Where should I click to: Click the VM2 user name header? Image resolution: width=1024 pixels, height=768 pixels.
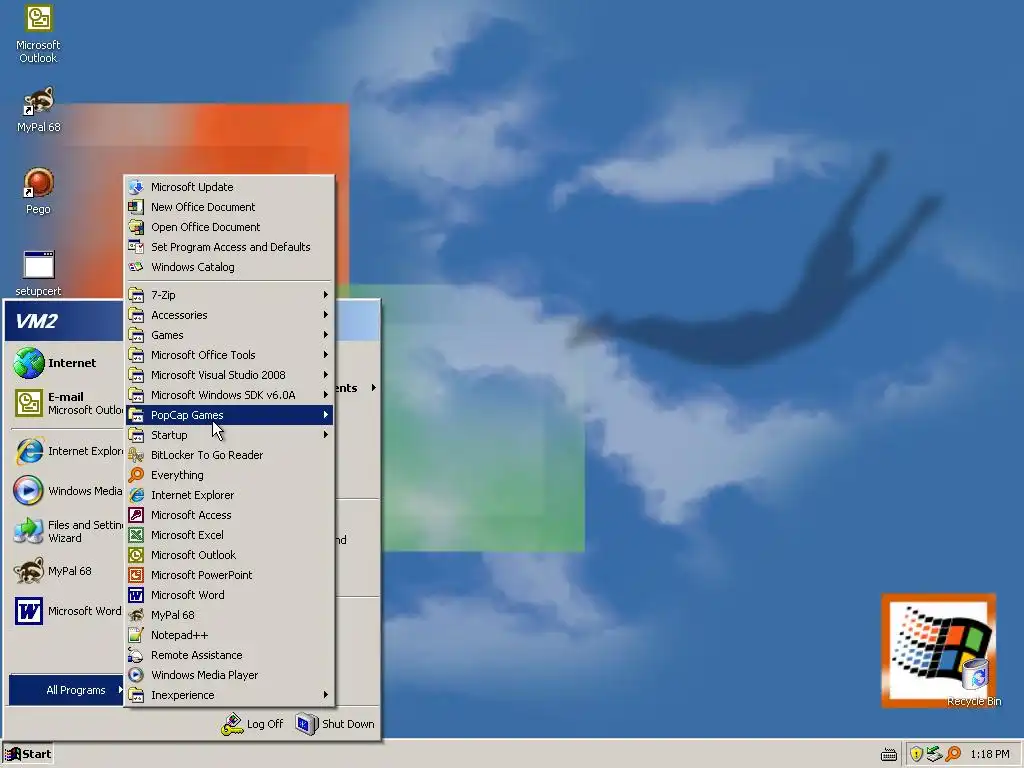pyautogui.click(x=37, y=321)
